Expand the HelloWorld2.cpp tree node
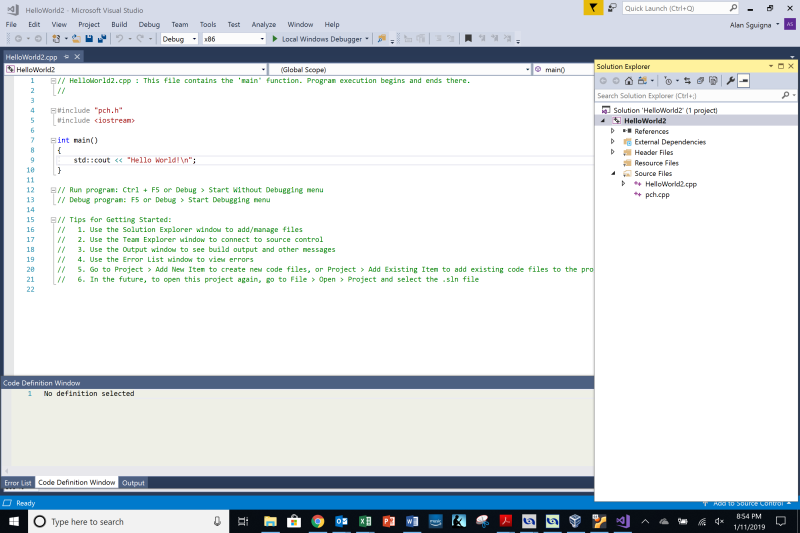800x533 pixels. (x=623, y=184)
